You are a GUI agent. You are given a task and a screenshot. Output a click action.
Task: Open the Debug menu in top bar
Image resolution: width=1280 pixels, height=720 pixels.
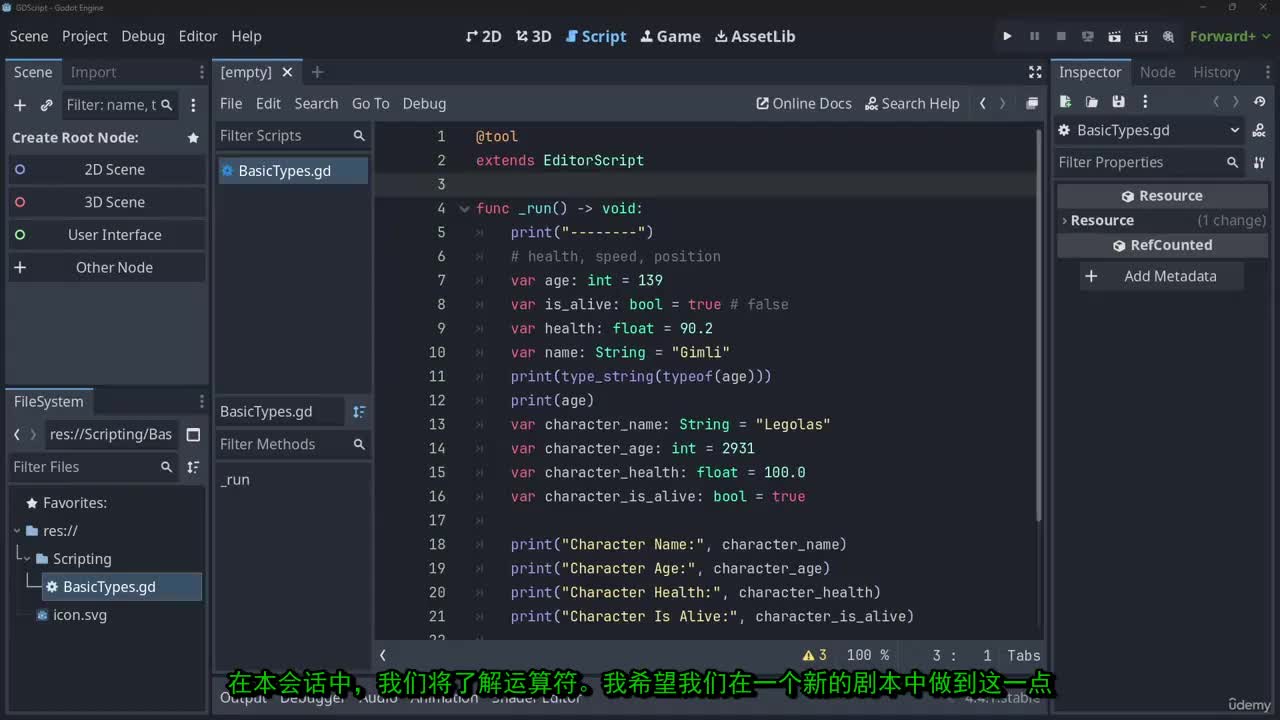pyautogui.click(x=143, y=36)
